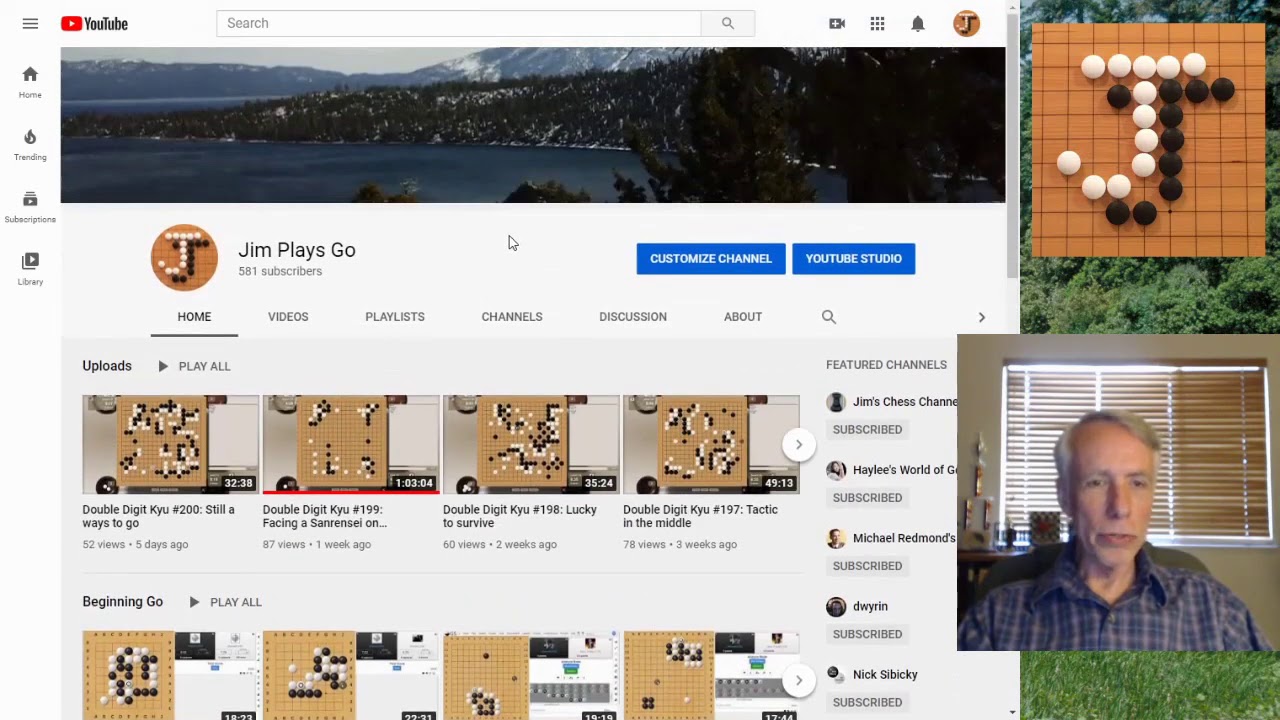
Task: Advance the Beginning Go carousel to the right
Action: [798, 681]
